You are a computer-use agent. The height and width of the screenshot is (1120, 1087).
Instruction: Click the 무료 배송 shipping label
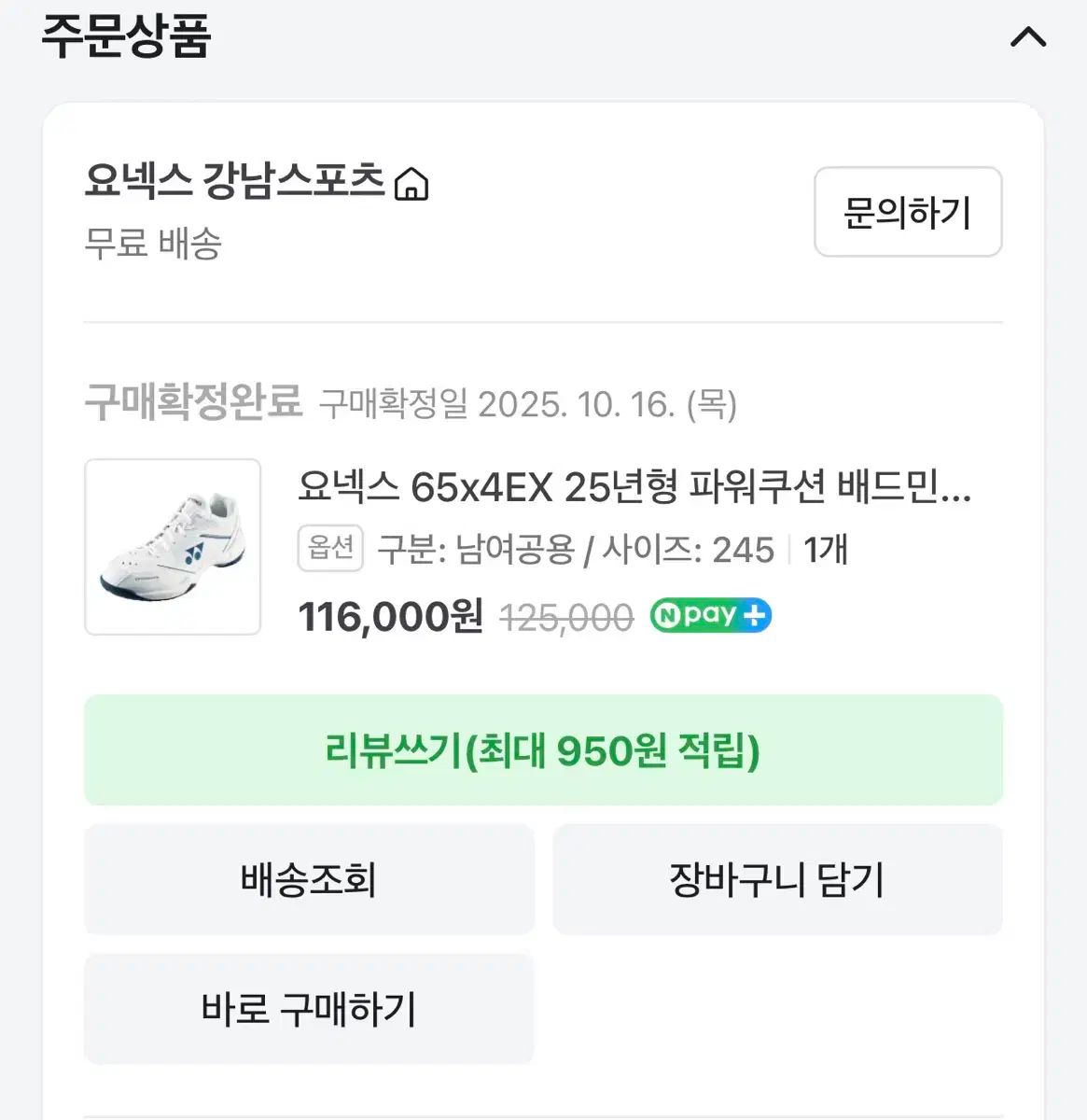(153, 245)
